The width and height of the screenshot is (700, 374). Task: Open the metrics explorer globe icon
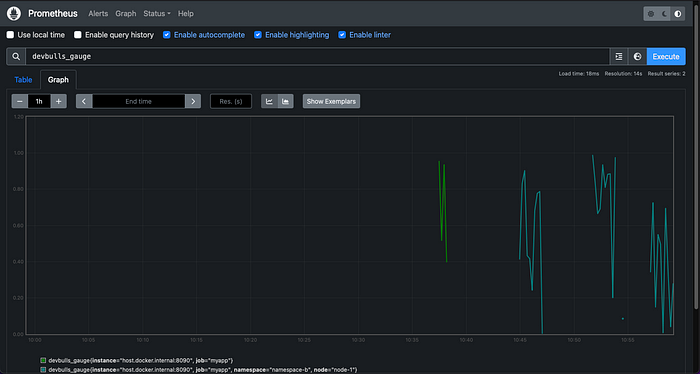(638, 57)
